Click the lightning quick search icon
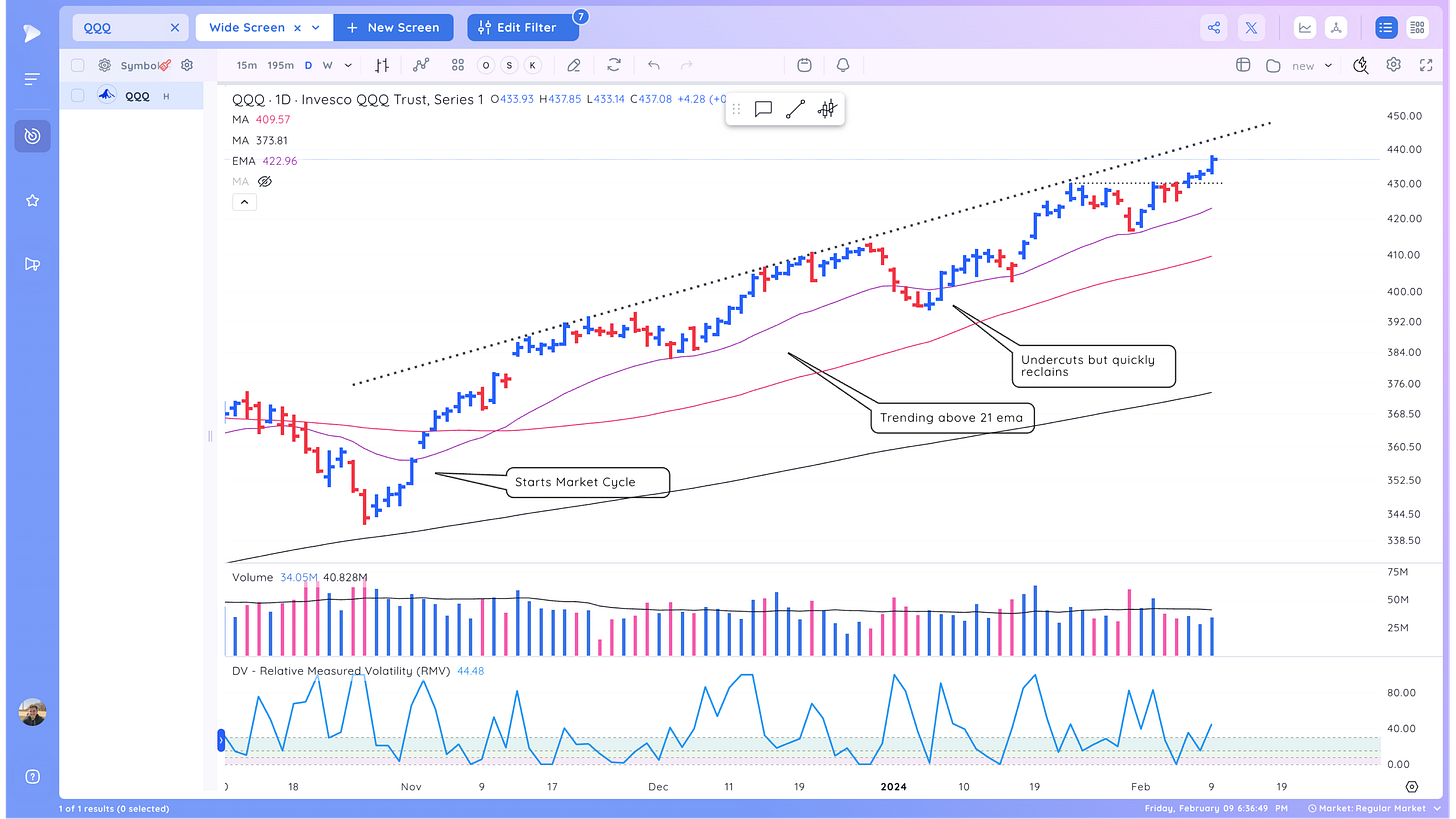1456x819 pixels. (x=1360, y=65)
